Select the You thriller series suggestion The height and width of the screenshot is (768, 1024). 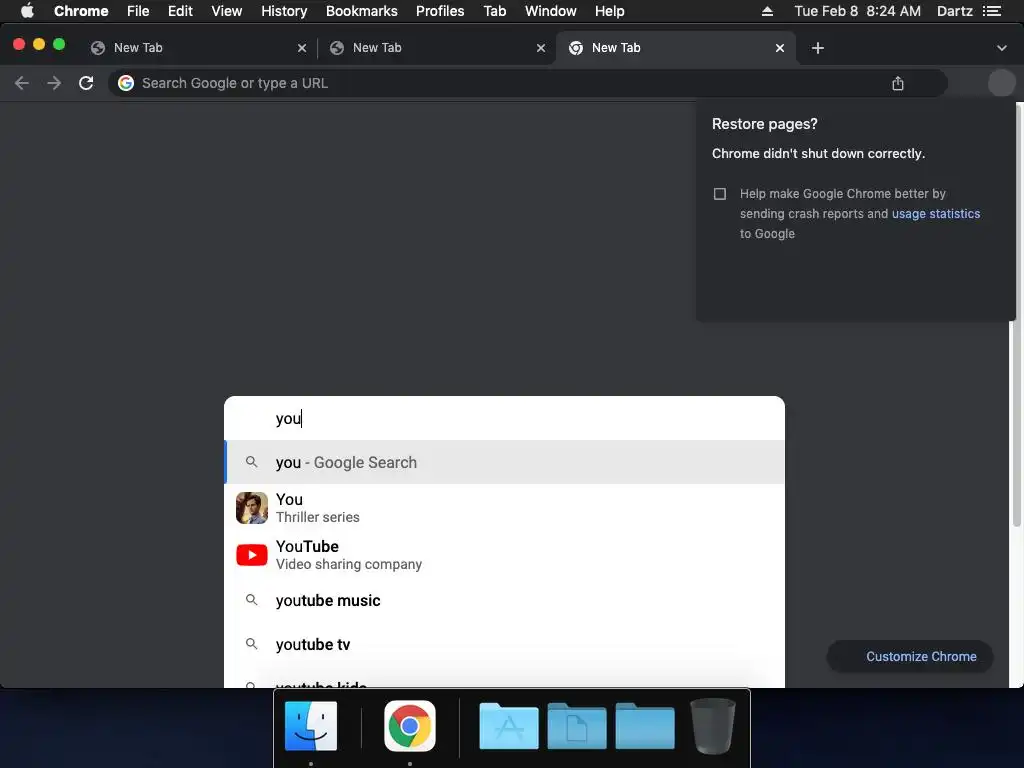point(504,508)
